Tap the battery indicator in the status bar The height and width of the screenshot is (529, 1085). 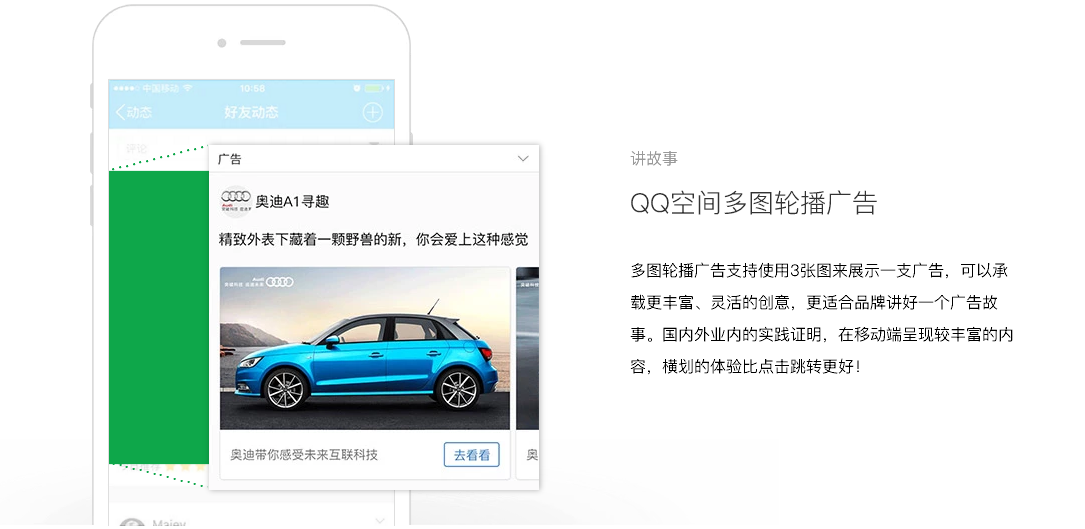(374, 89)
